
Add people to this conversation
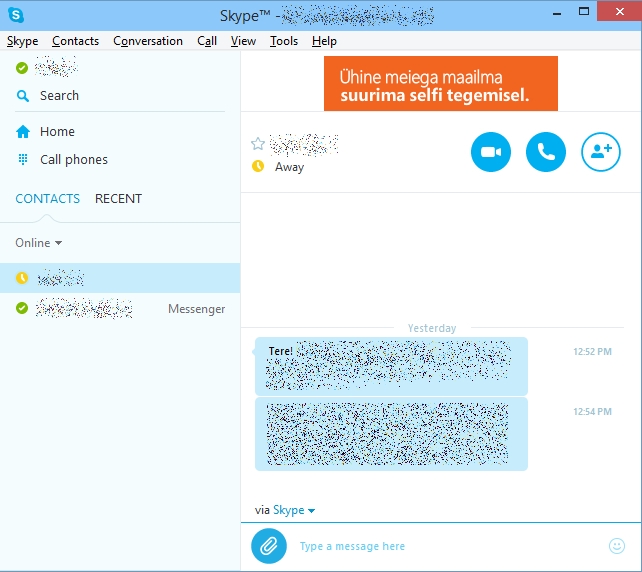pyautogui.click(x=601, y=152)
